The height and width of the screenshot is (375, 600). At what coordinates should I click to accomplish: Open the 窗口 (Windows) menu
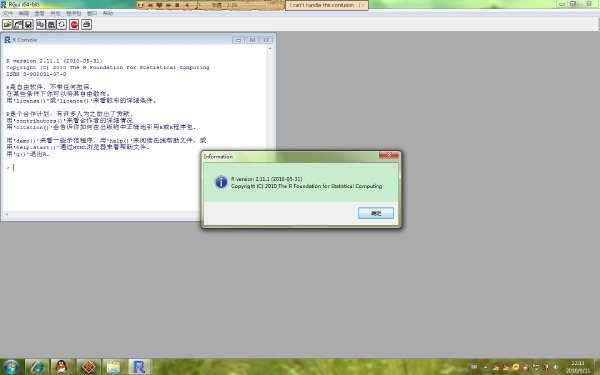[x=92, y=13]
